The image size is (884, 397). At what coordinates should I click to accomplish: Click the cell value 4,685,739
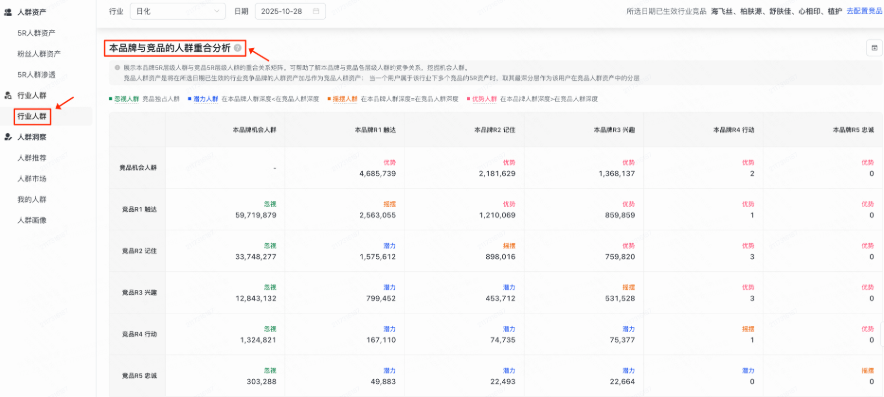point(378,174)
